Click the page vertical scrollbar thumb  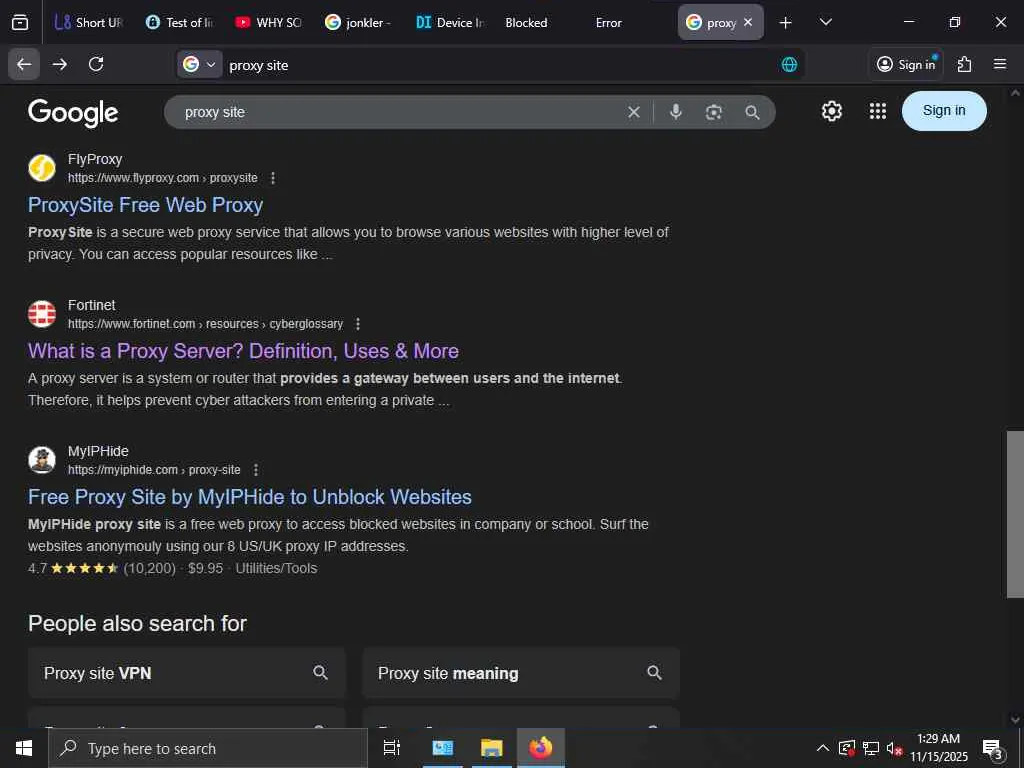pos(1015,514)
